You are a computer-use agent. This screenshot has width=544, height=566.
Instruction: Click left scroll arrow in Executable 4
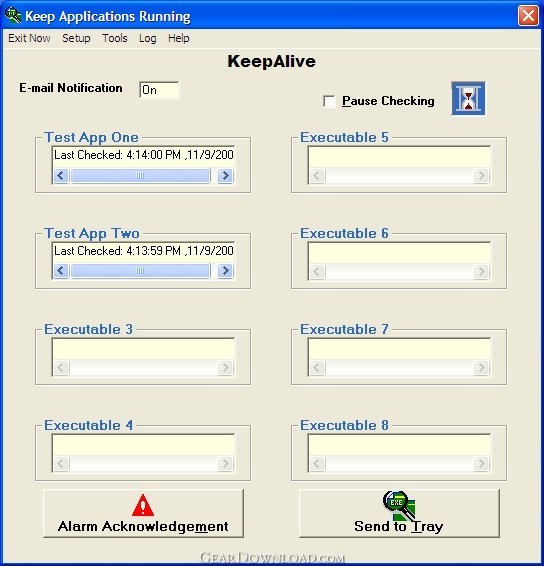point(61,463)
